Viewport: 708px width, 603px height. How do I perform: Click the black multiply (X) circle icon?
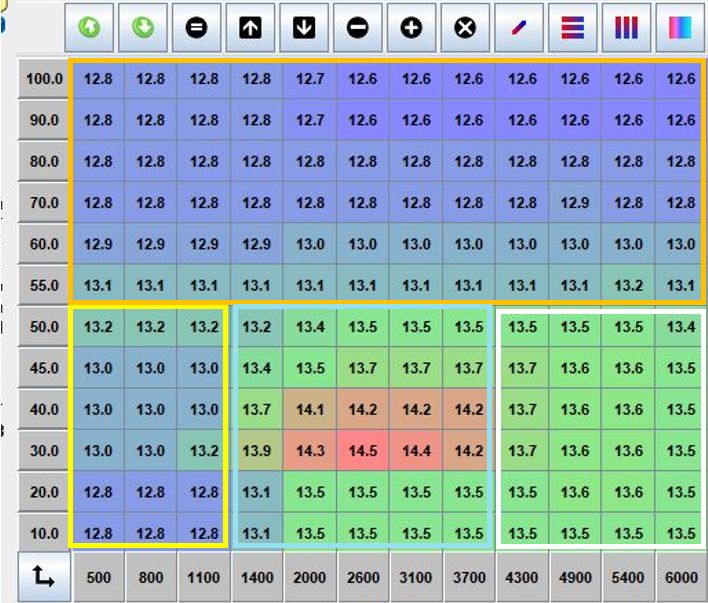(463, 28)
